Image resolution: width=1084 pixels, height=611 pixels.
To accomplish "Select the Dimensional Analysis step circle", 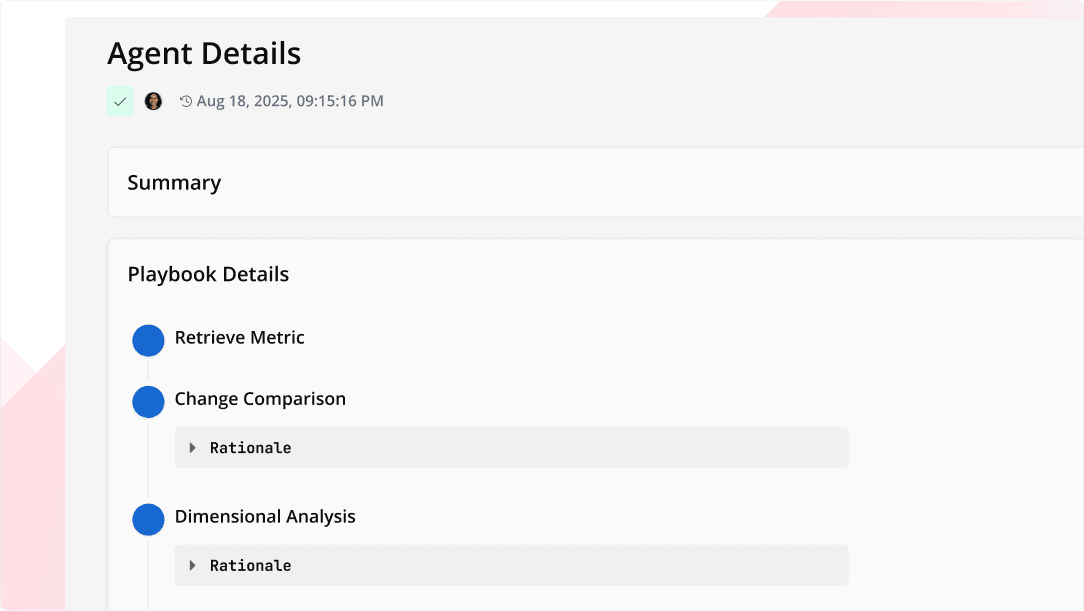I will tap(148, 519).
